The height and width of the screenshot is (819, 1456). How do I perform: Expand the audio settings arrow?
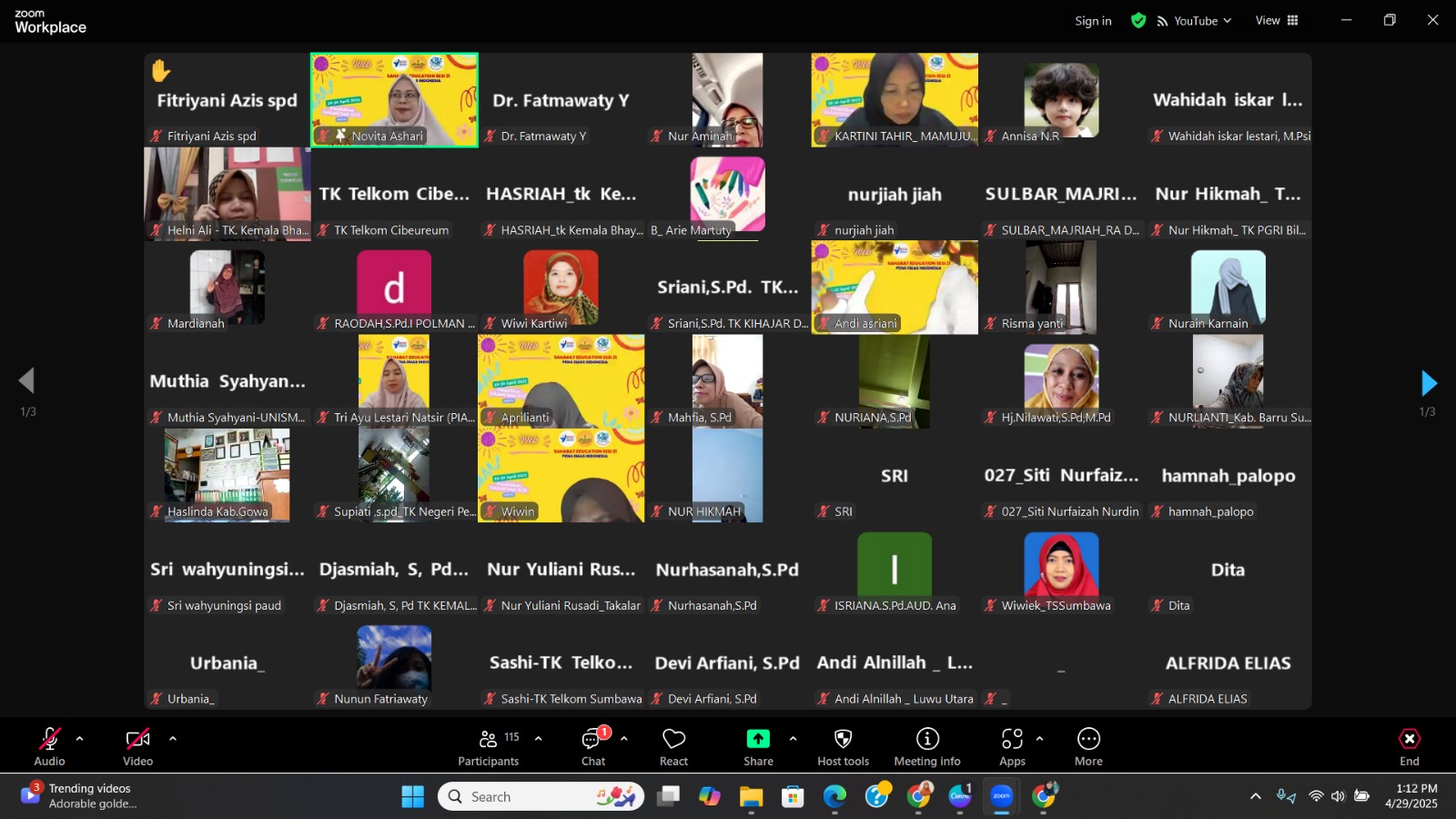pyautogui.click(x=79, y=739)
